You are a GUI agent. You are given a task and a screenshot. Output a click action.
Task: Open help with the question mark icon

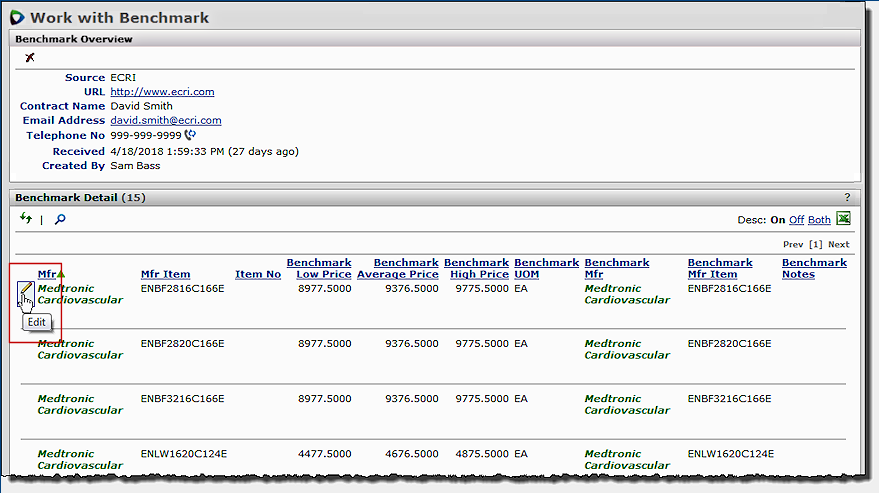pyautogui.click(x=847, y=198)
